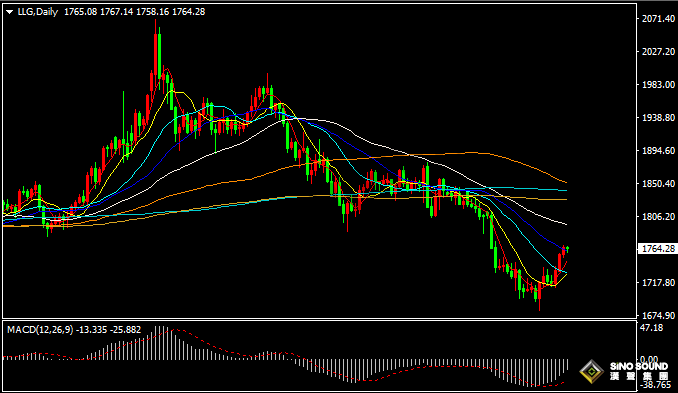Select the LLG,Daily symbol label

coord(38,12)
